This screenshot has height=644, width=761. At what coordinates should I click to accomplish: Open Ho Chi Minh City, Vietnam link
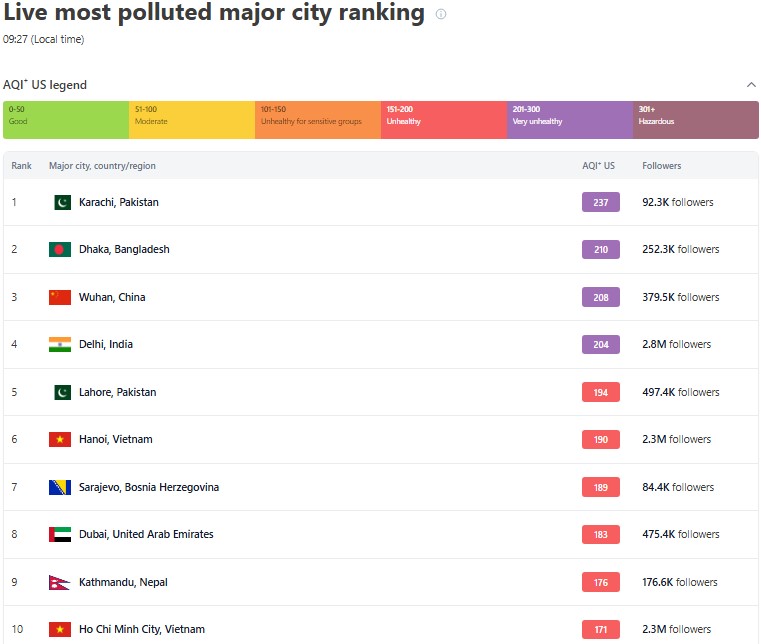click(x=141, y=629)
